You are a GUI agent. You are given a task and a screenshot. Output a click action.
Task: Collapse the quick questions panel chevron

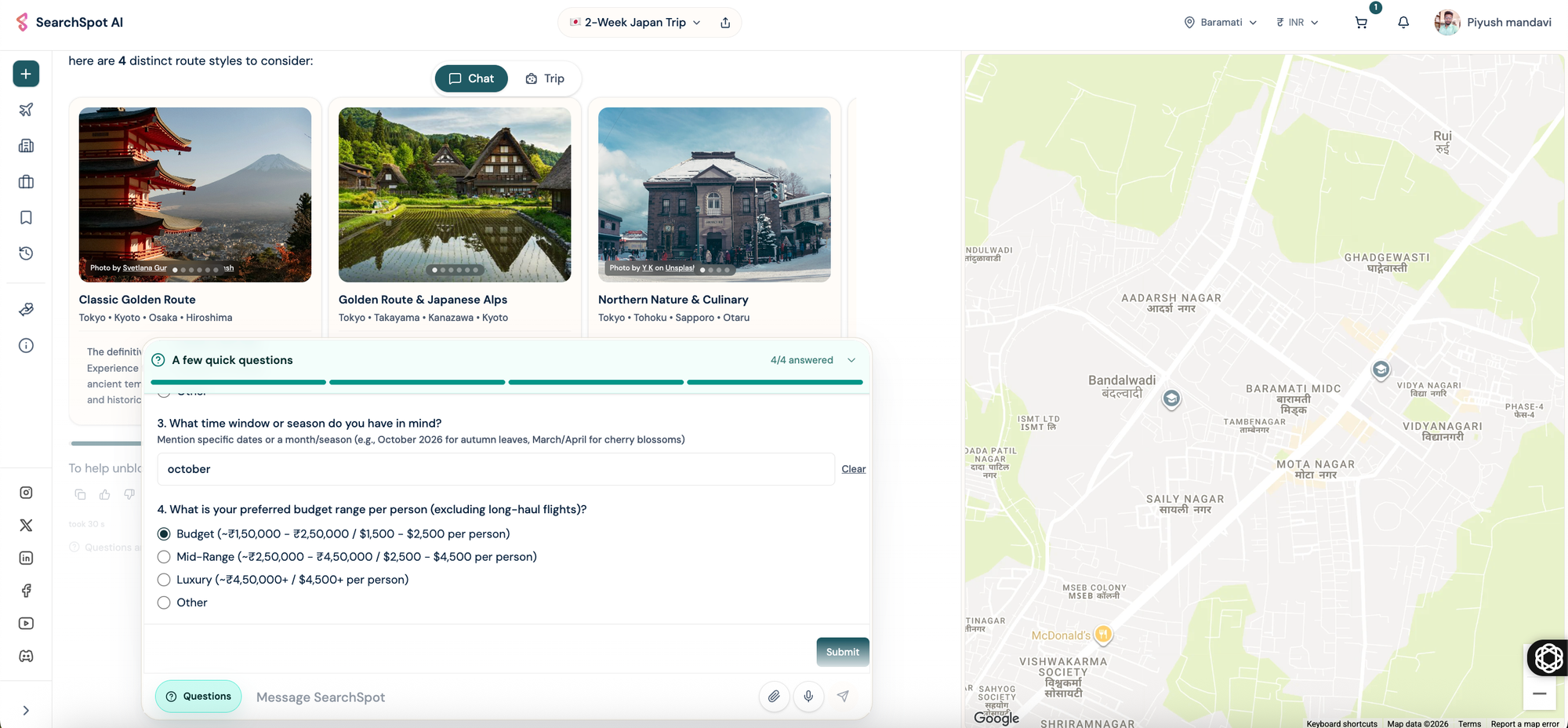pyautogui.click(x=851, y=360)
